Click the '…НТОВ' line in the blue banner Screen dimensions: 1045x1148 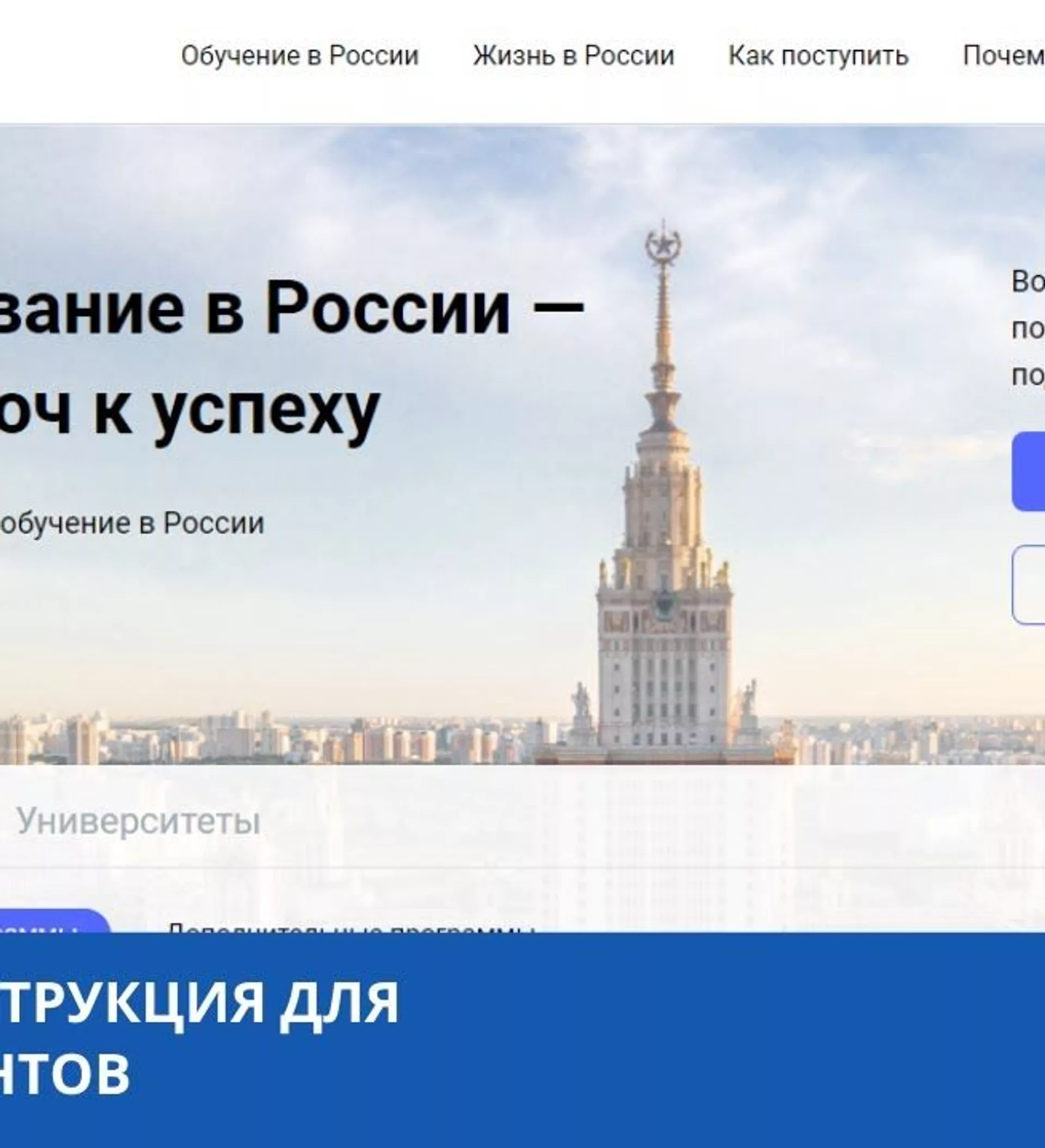pos(65,1073)
